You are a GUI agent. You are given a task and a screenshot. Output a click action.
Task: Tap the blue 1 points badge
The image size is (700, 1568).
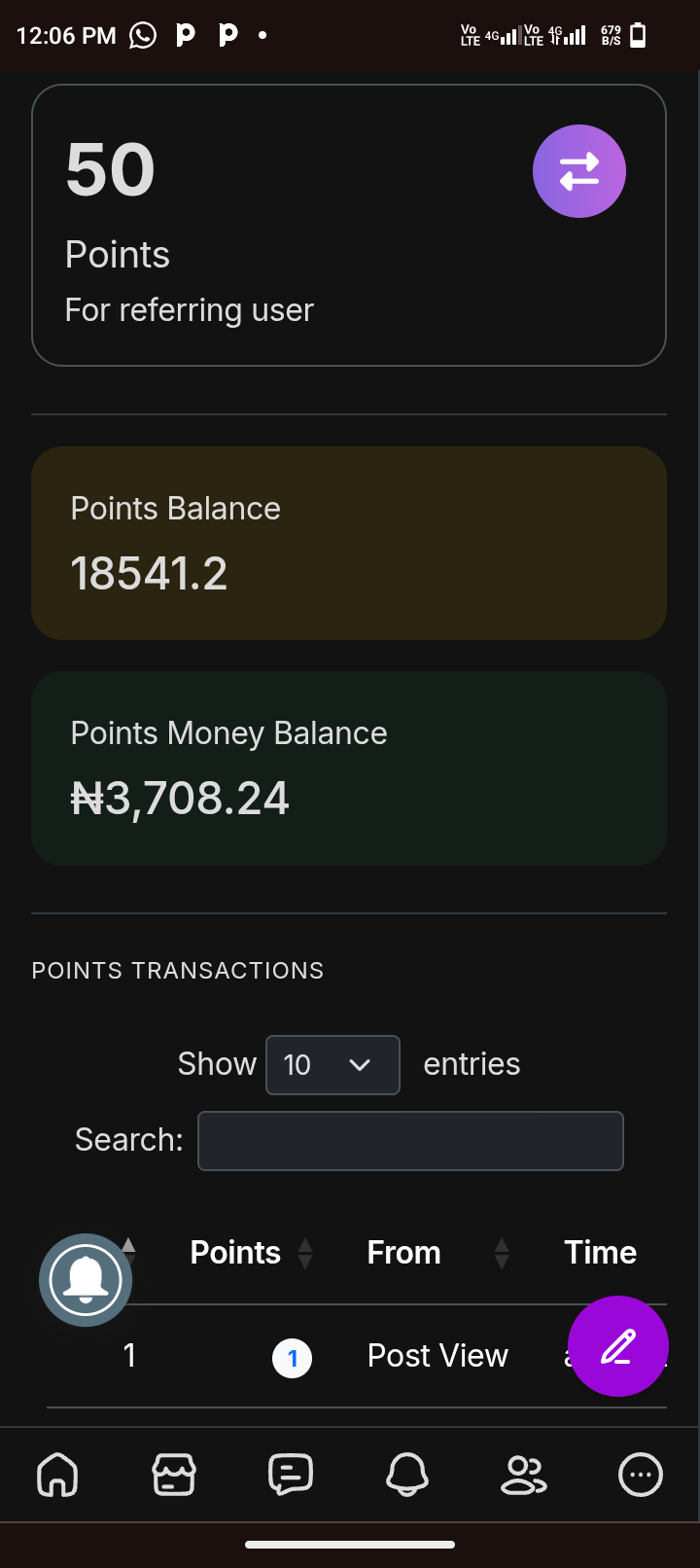pyautogui.click(x=292, y=1358)
